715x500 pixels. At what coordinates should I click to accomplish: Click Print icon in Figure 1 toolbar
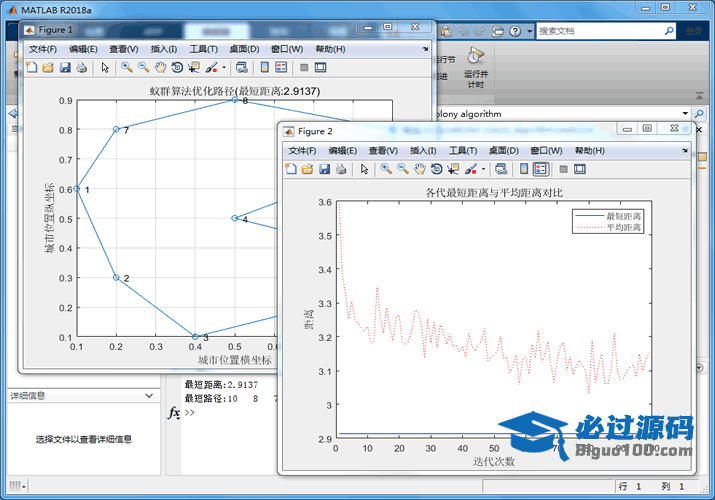click(82, 67)
